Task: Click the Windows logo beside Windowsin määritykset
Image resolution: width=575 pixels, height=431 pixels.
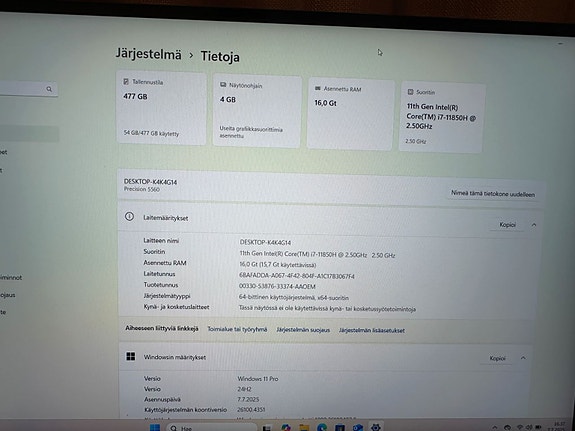Action: pyautogui.click(x=131, y=356)
